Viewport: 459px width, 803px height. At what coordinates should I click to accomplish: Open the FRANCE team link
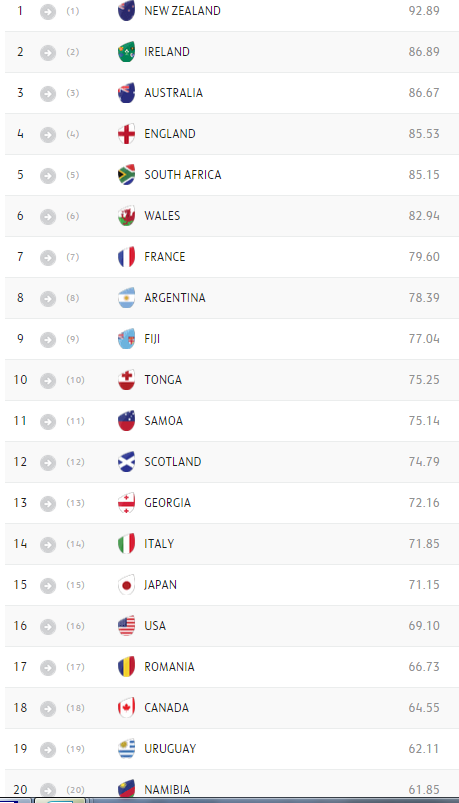(164, 257)
